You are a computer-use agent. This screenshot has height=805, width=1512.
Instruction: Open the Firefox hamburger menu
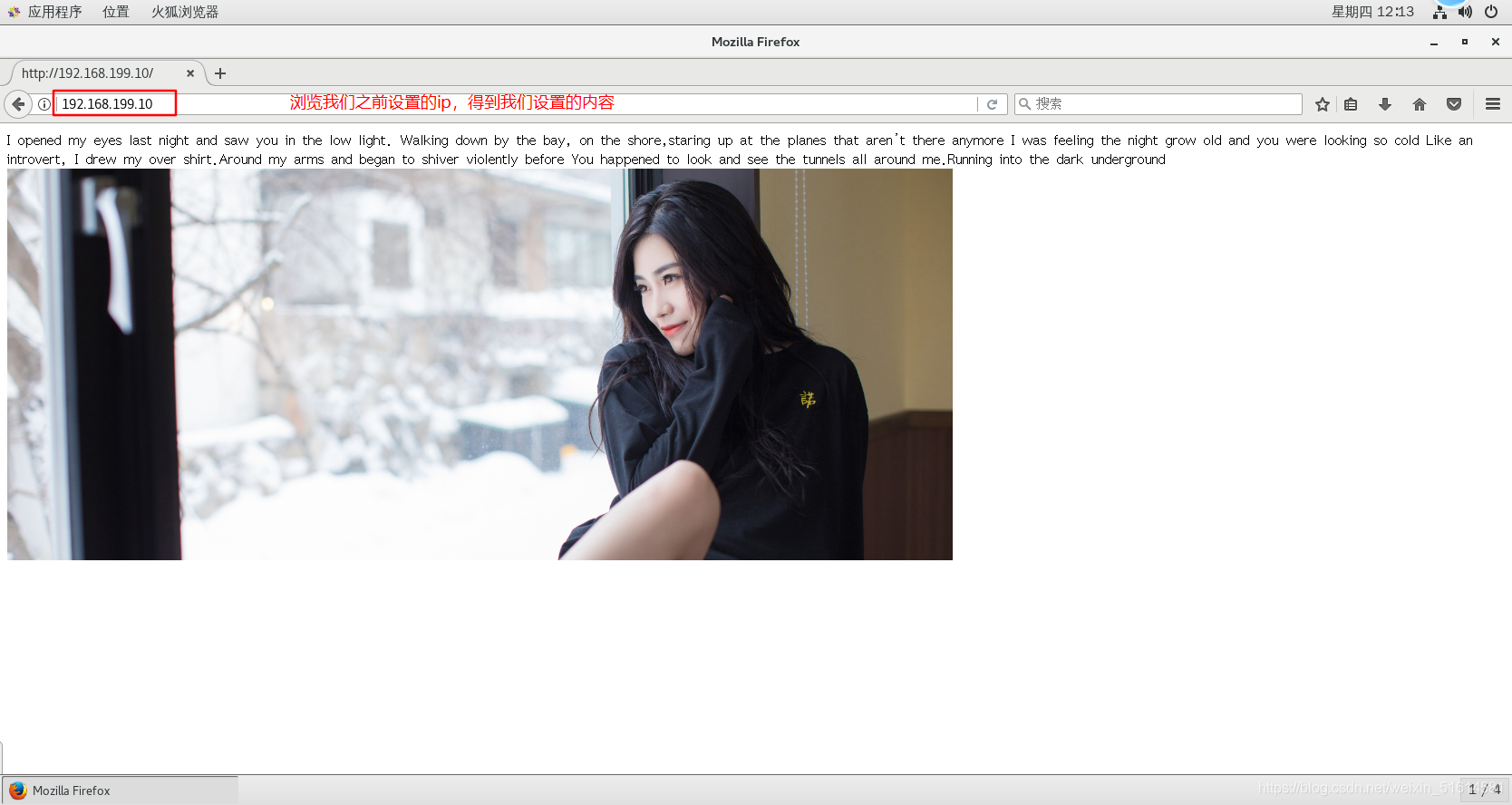pyautogui.click(x=1493, y=104)
